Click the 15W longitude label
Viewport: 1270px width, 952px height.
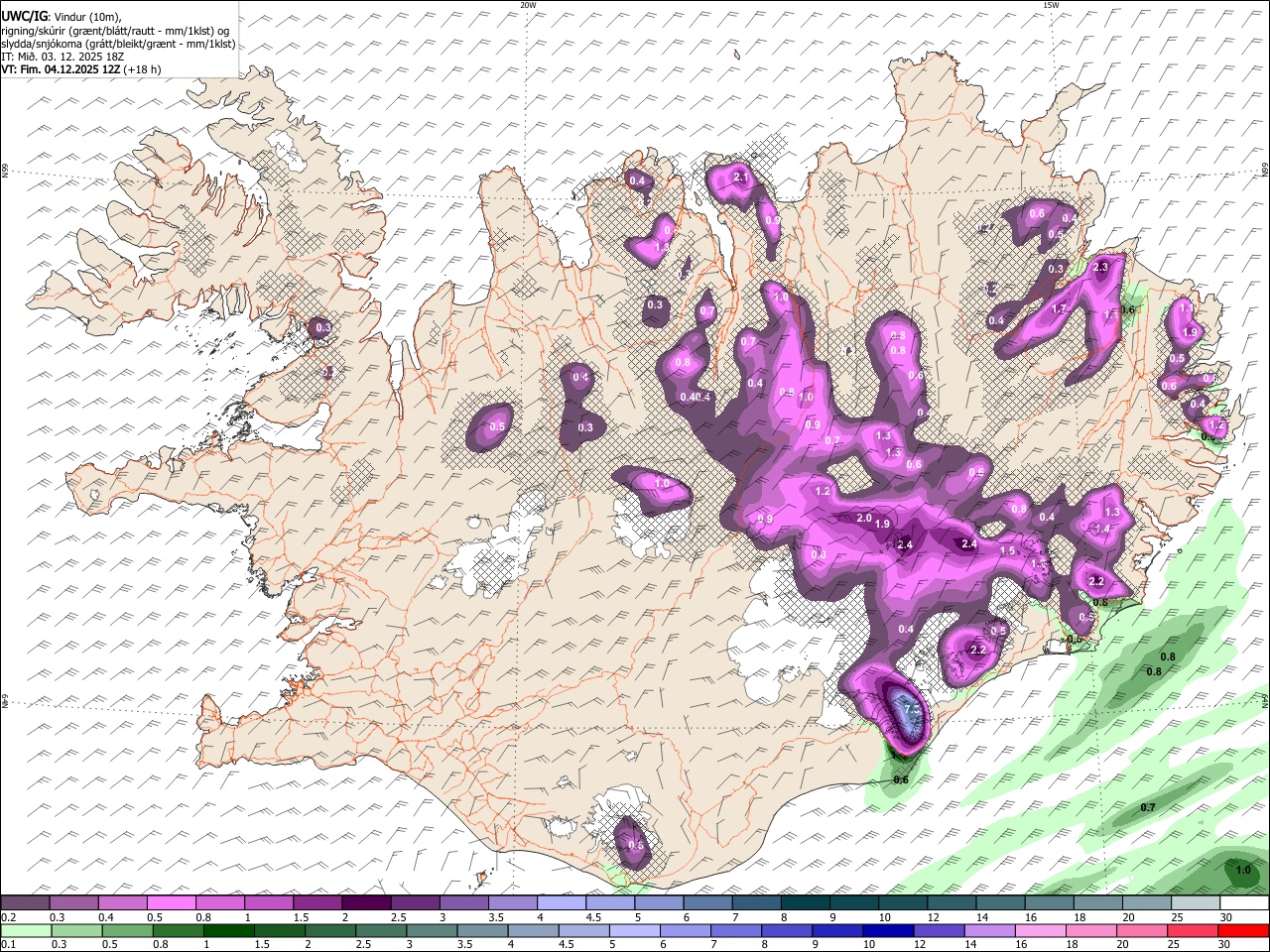[x=1051, y=5]
